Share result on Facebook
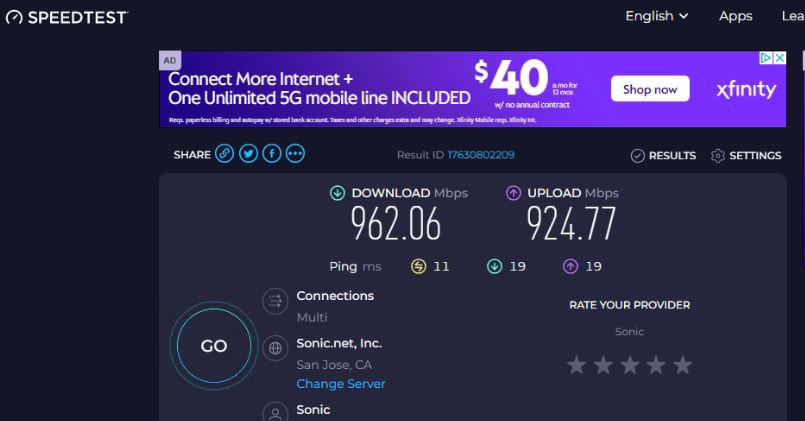The height and width of the screenshot is (421, 805). 271,154
